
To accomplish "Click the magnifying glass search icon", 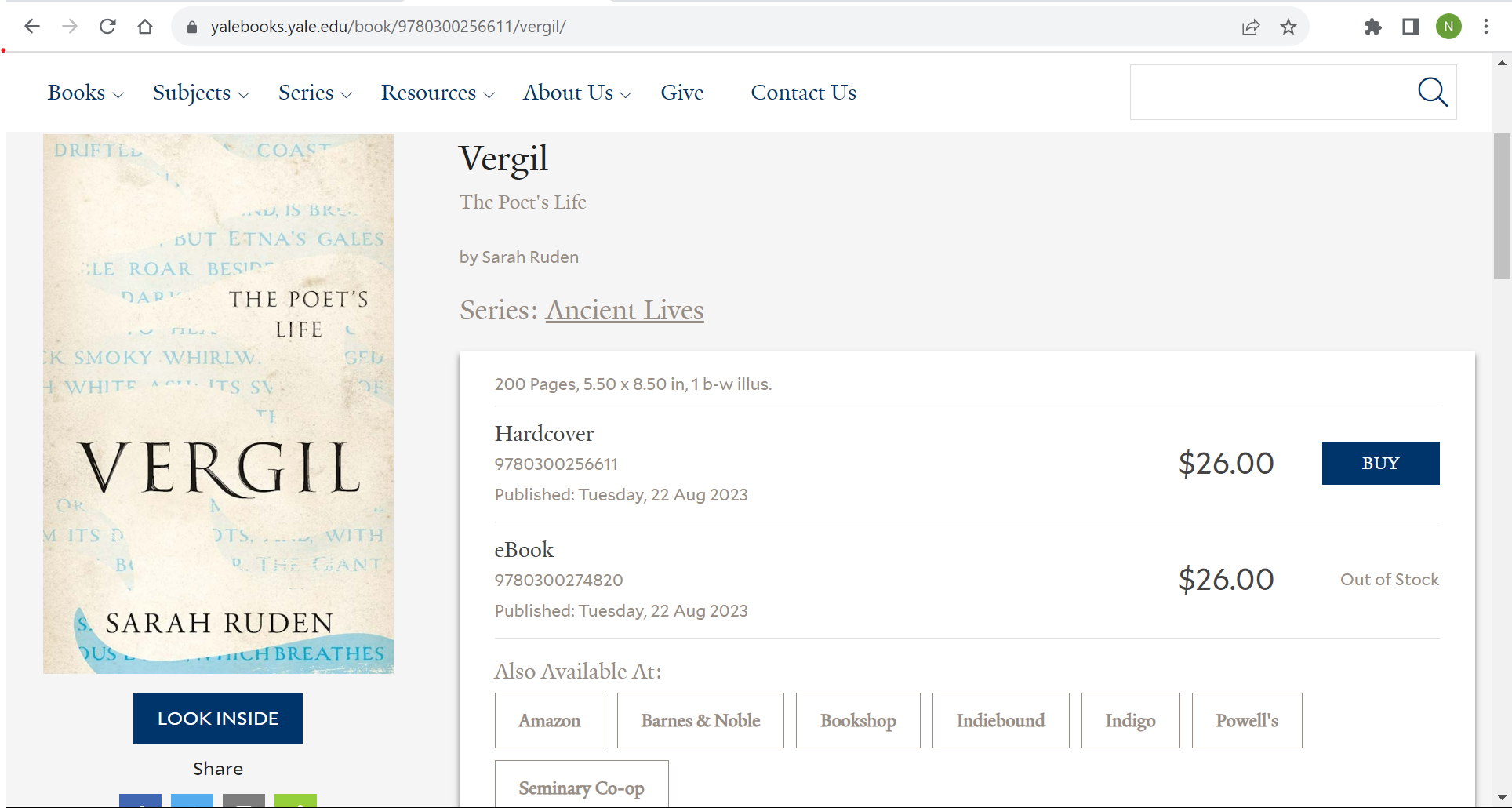I will click(x=1432, y=93).
